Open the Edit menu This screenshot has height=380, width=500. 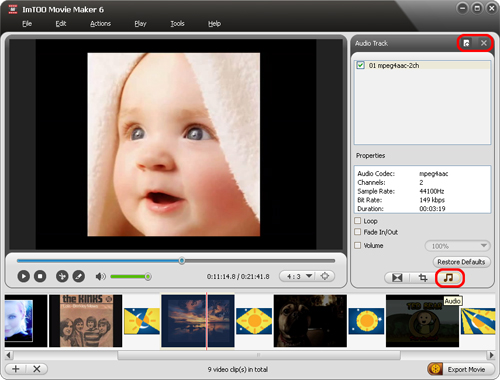(x=61, y=24)
